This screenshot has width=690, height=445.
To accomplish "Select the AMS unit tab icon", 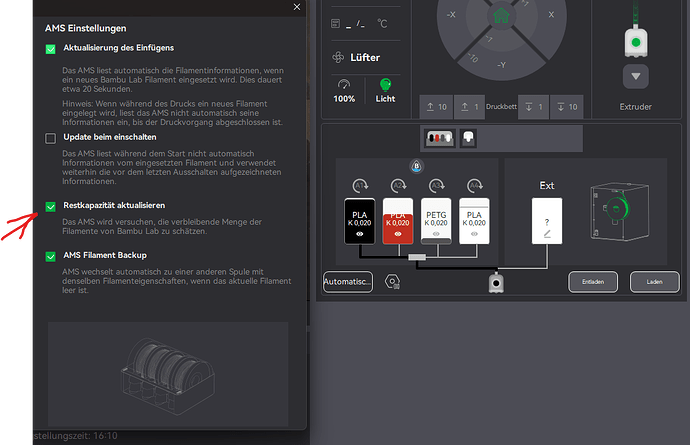I will [439, 138].
